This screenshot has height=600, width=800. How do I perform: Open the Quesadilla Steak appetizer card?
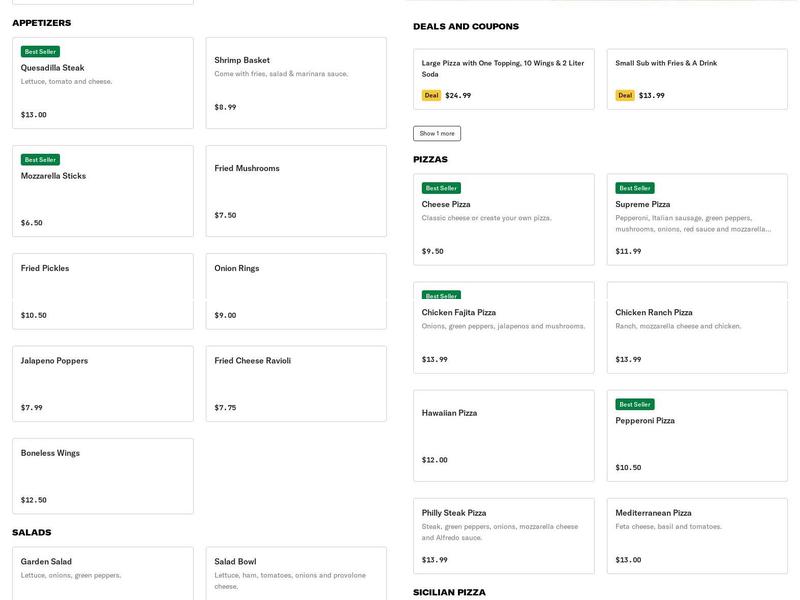point(102,83)
